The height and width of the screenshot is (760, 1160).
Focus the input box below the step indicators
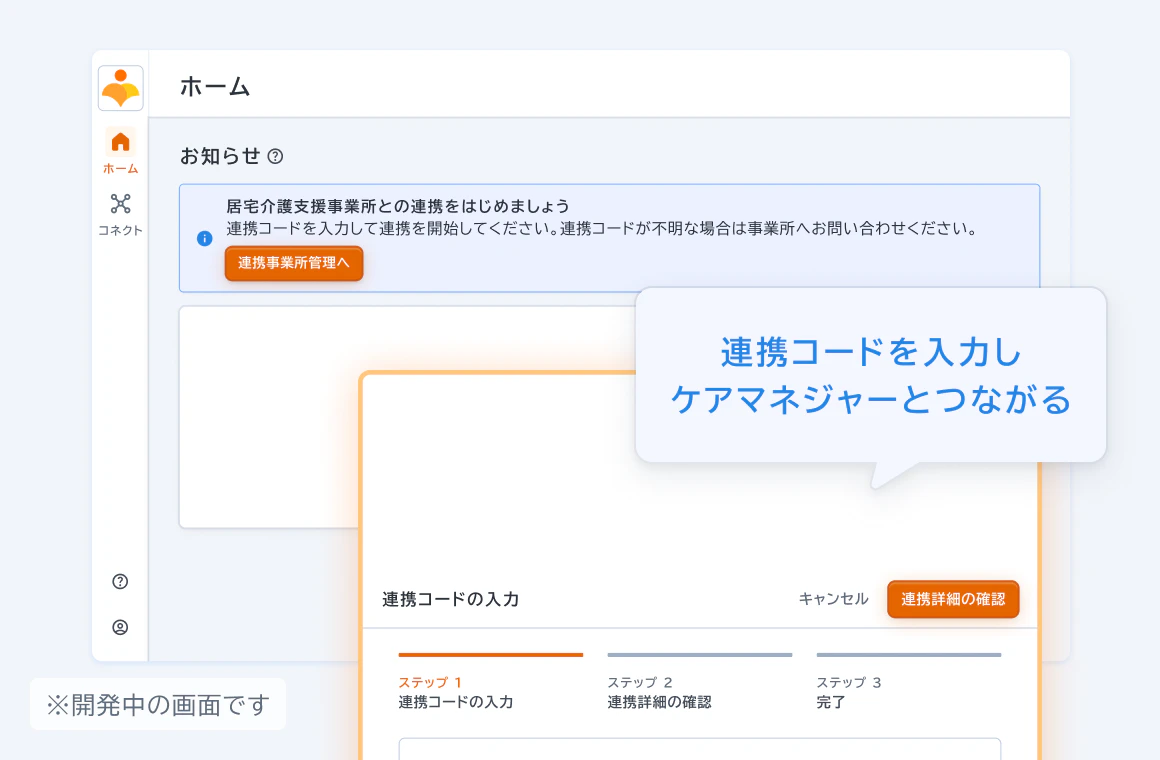pos(699,749)
